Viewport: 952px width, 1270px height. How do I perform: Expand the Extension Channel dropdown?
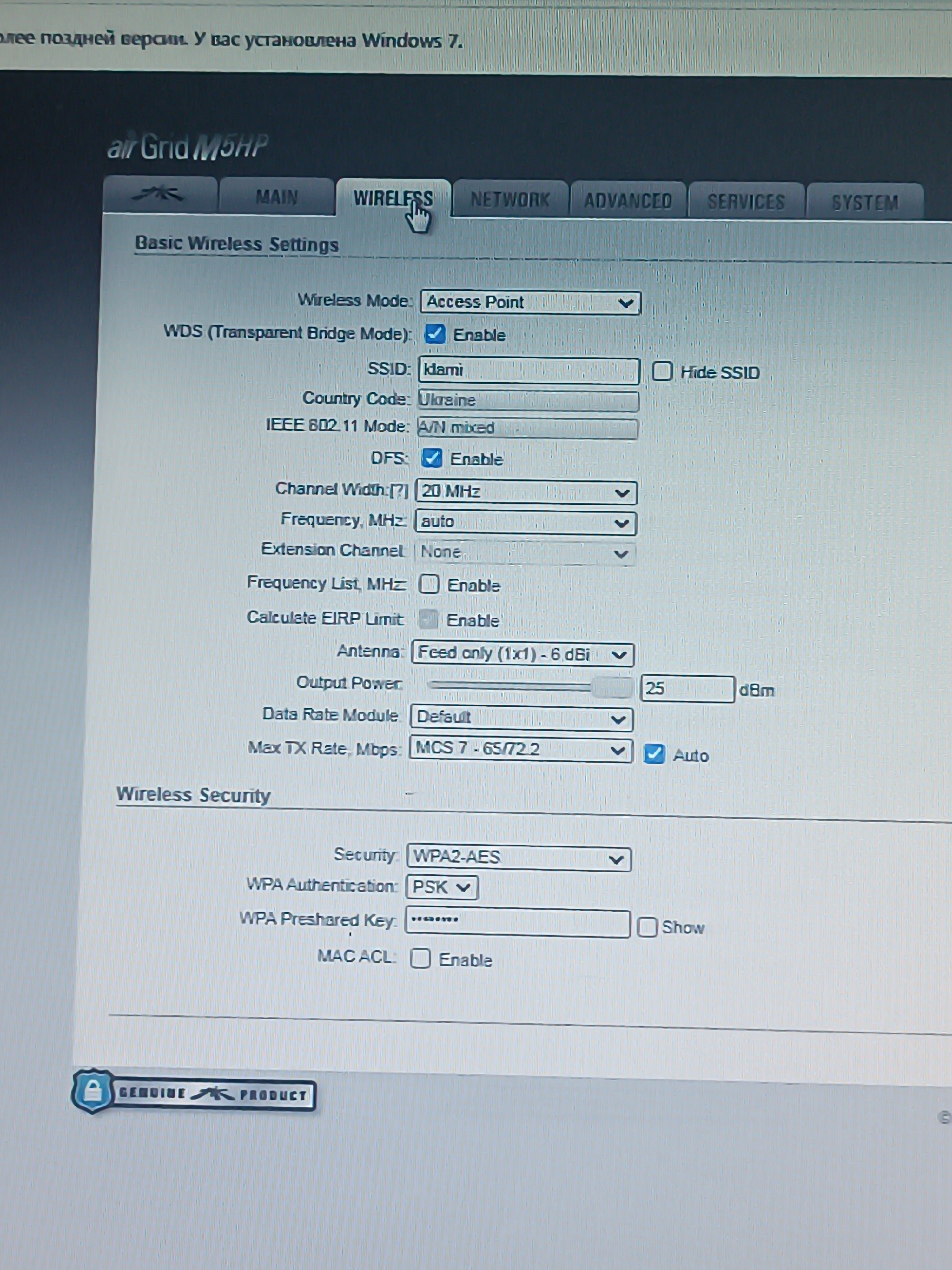pyautogui.click(x=525, y=553)
